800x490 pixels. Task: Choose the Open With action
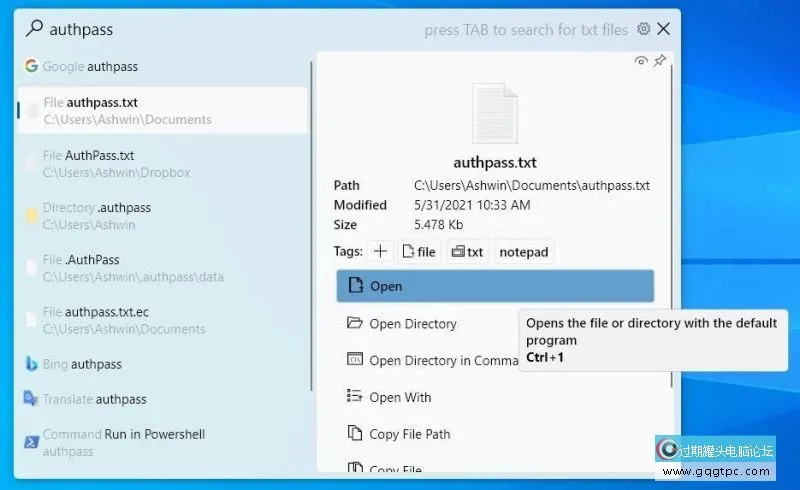(399, 397)
